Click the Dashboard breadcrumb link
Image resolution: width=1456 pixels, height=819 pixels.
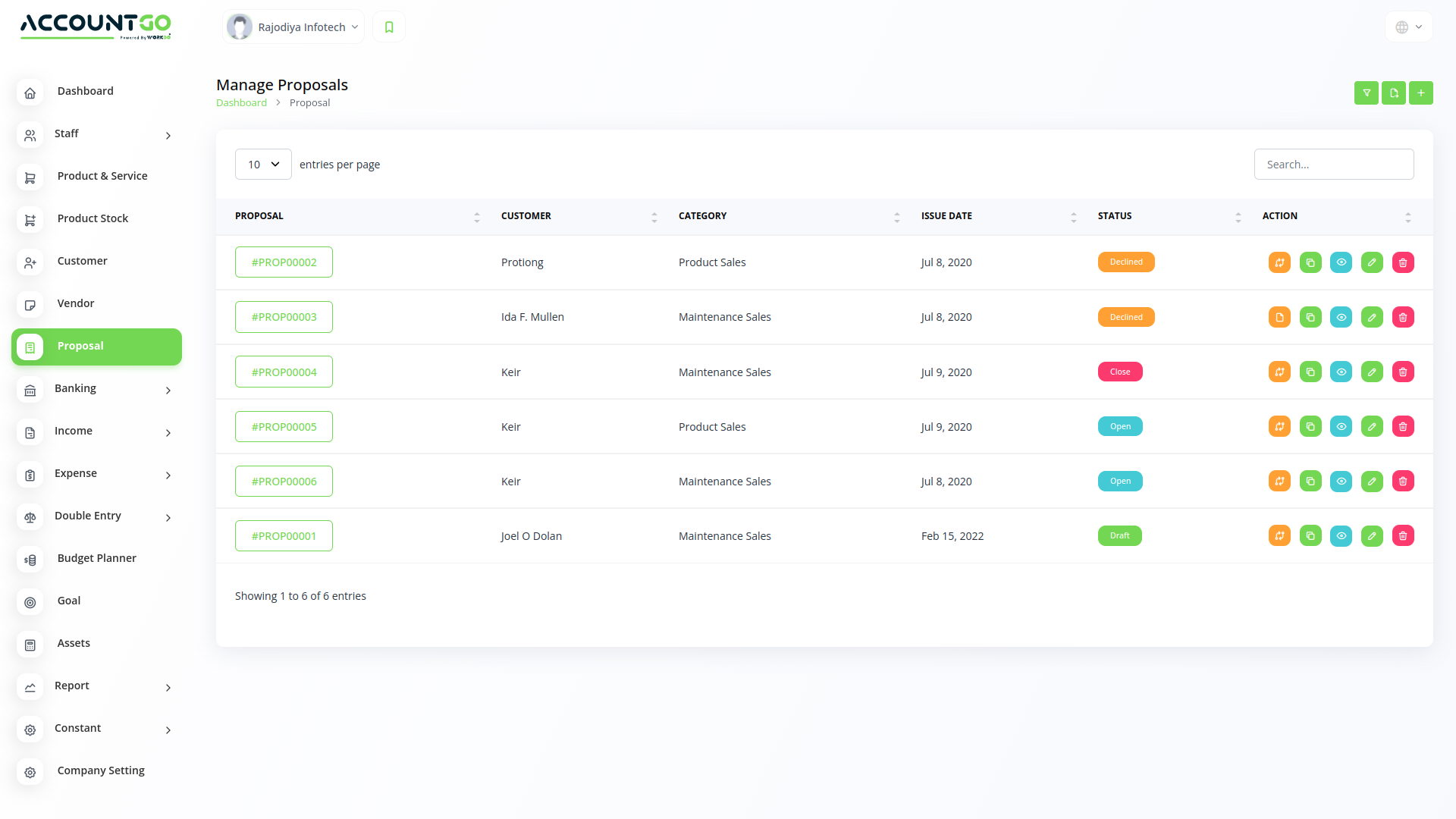tap(241, 103)
